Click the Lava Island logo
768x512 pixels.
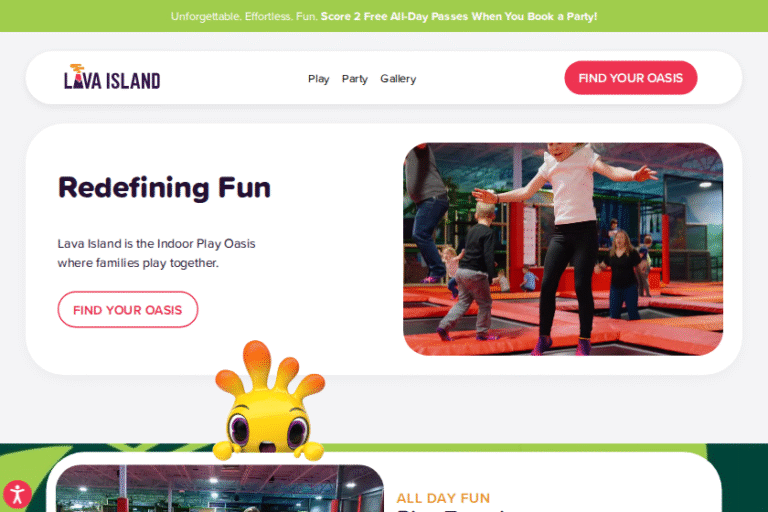[112, 77]
